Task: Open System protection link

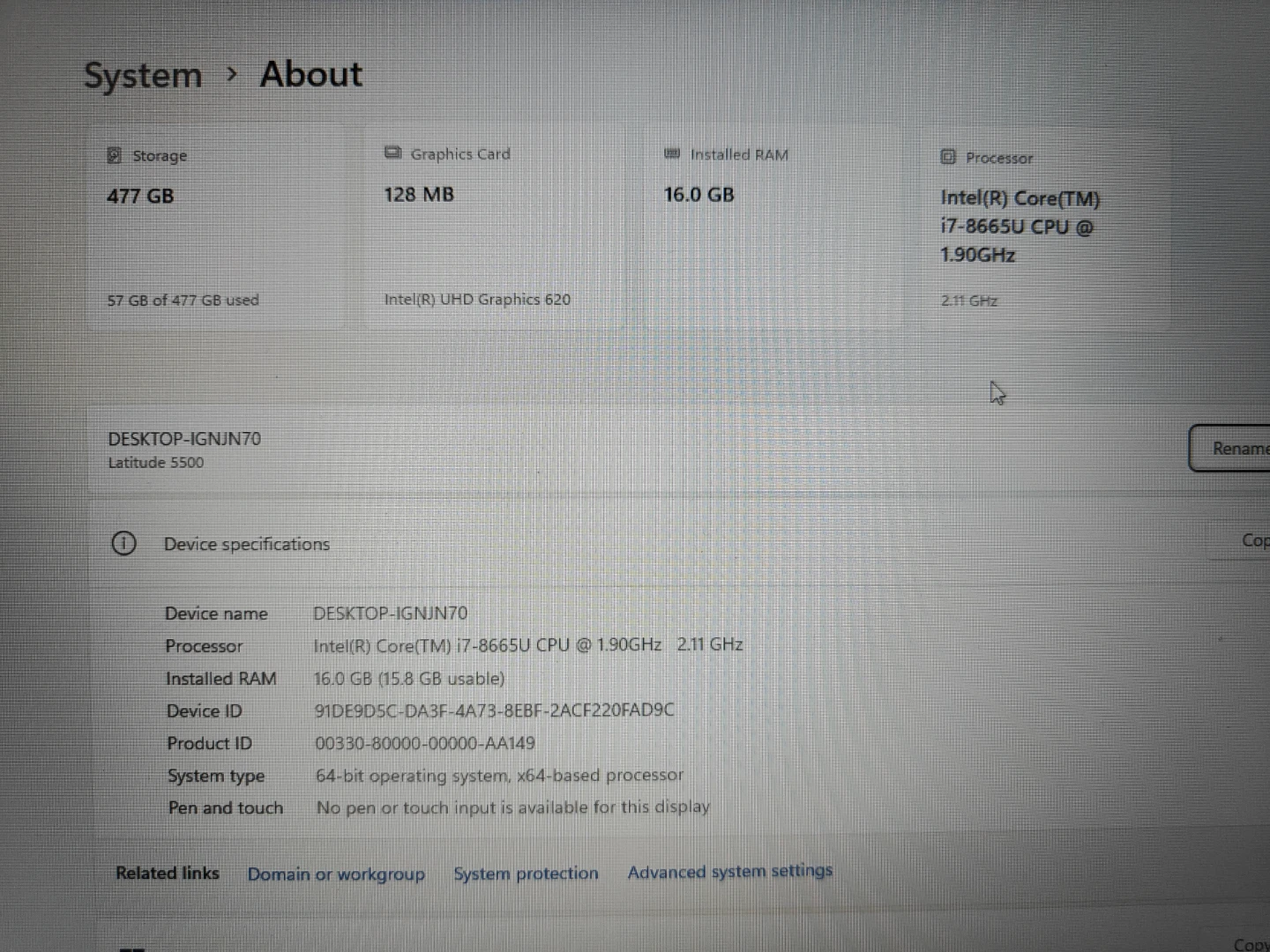Action: [526, 873]
